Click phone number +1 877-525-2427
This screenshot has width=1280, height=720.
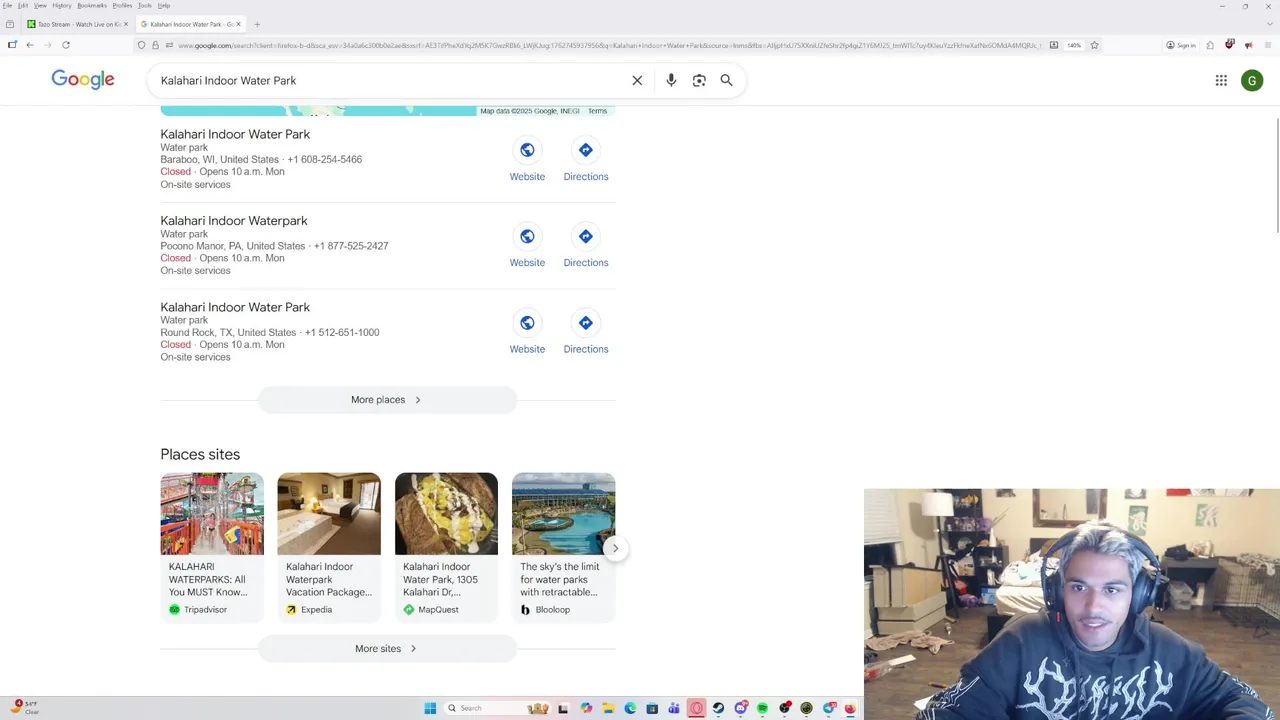pos(351,246)
